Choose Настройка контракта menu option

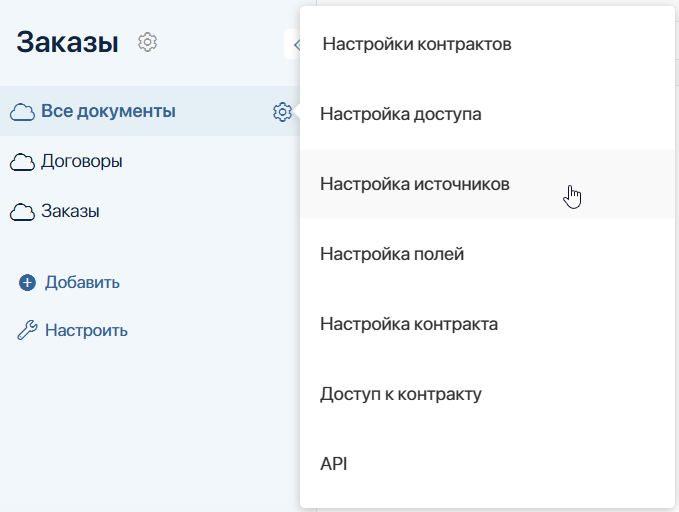[487, 324]
